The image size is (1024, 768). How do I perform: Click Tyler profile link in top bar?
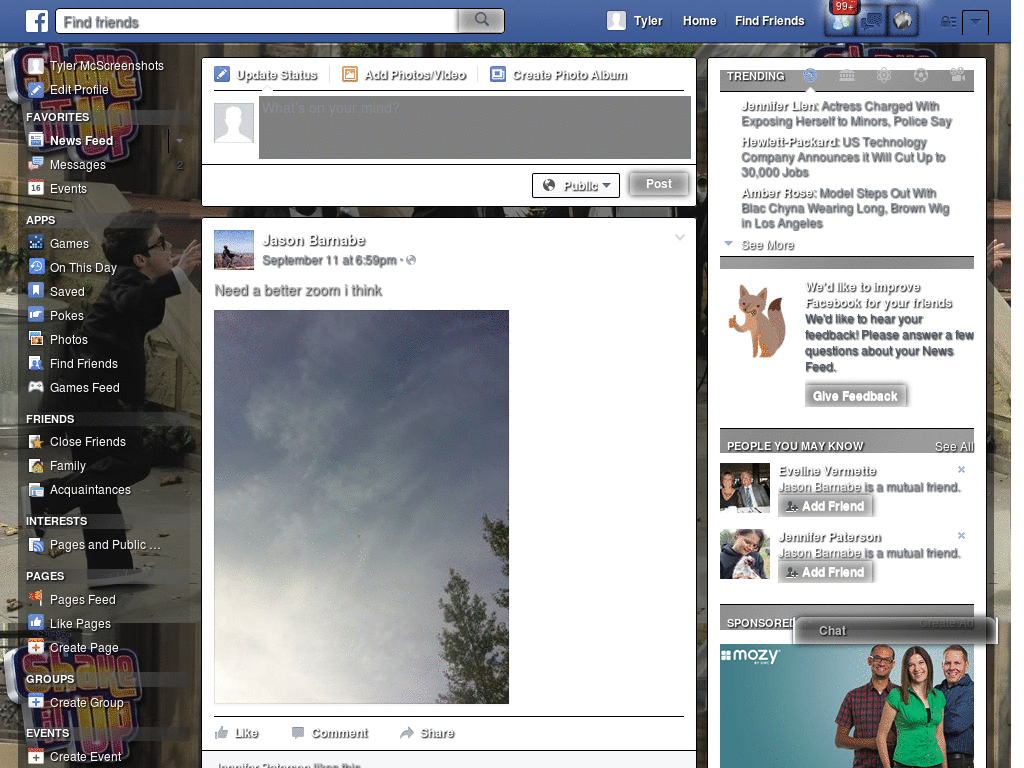pos(635,21)
